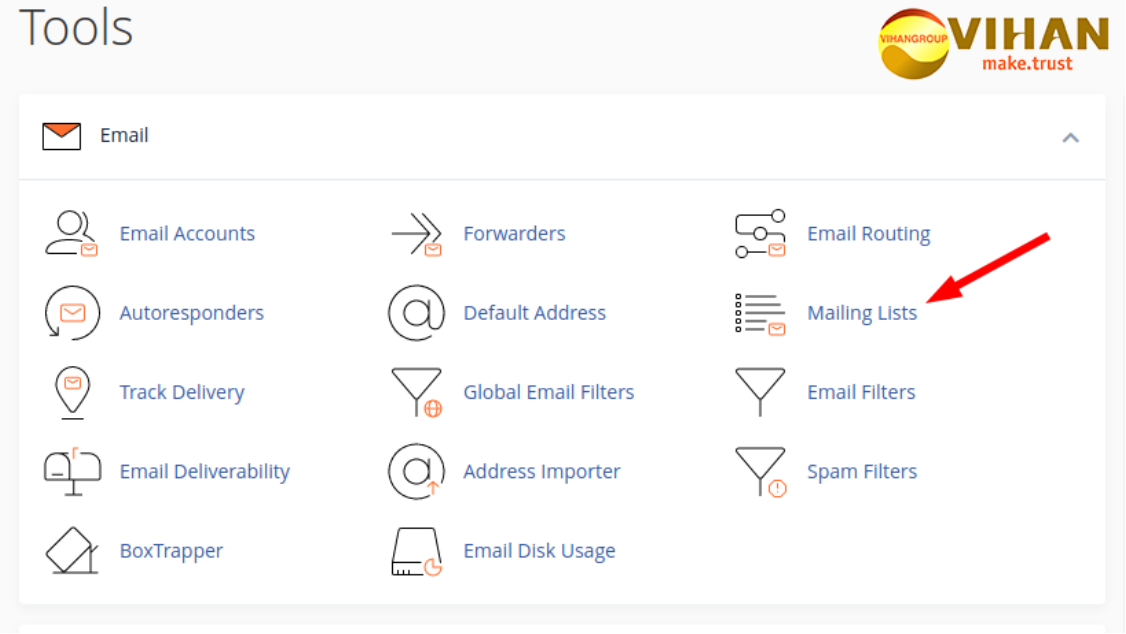This screenshot has width=1126, height=634.
Task: Click the Spam Filters funnel icon
Action: (760, 472)
